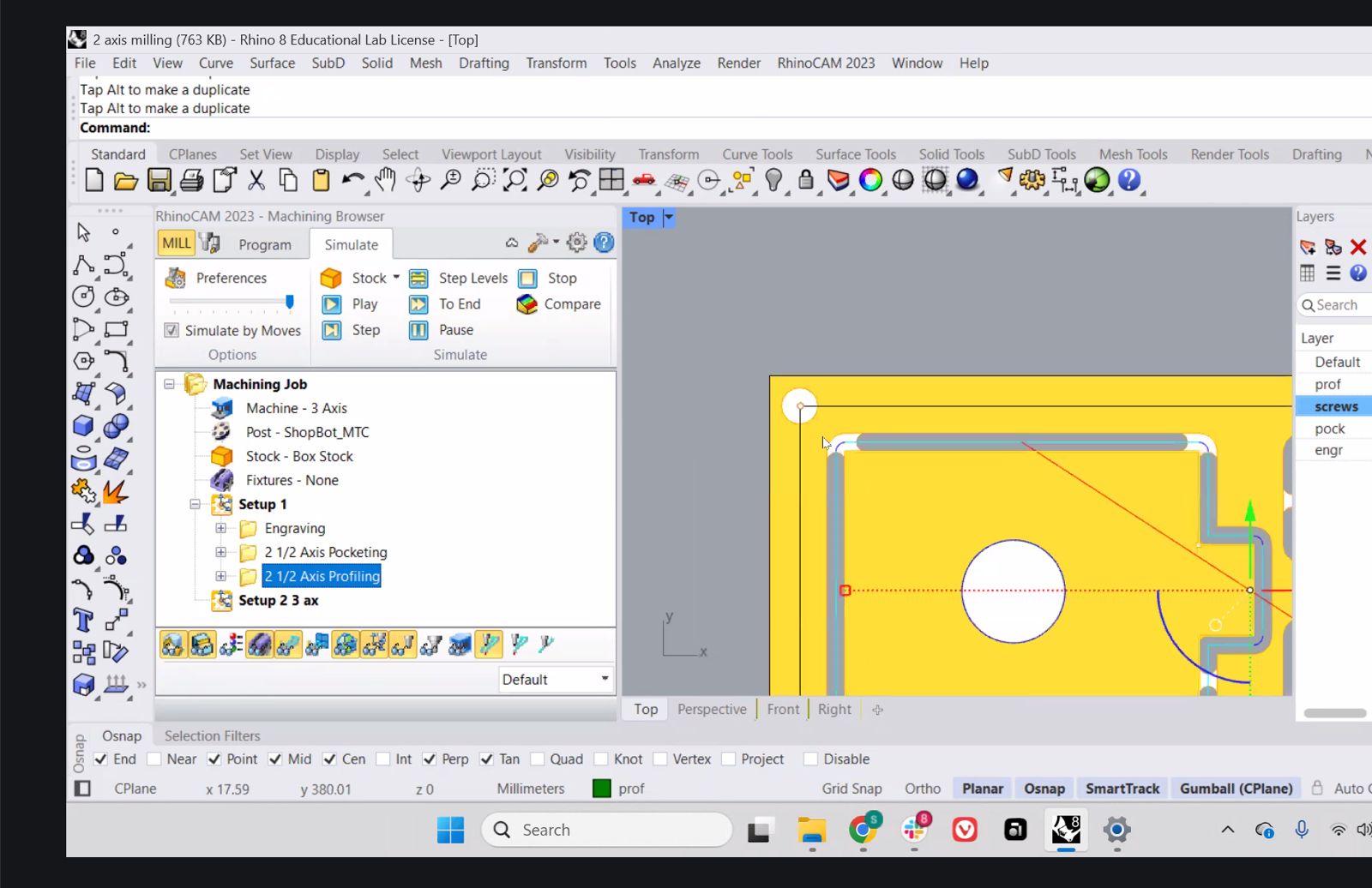Click the Undo arrow icon
This screenshot has height=888, width=1372.
[x=352, y=180]
